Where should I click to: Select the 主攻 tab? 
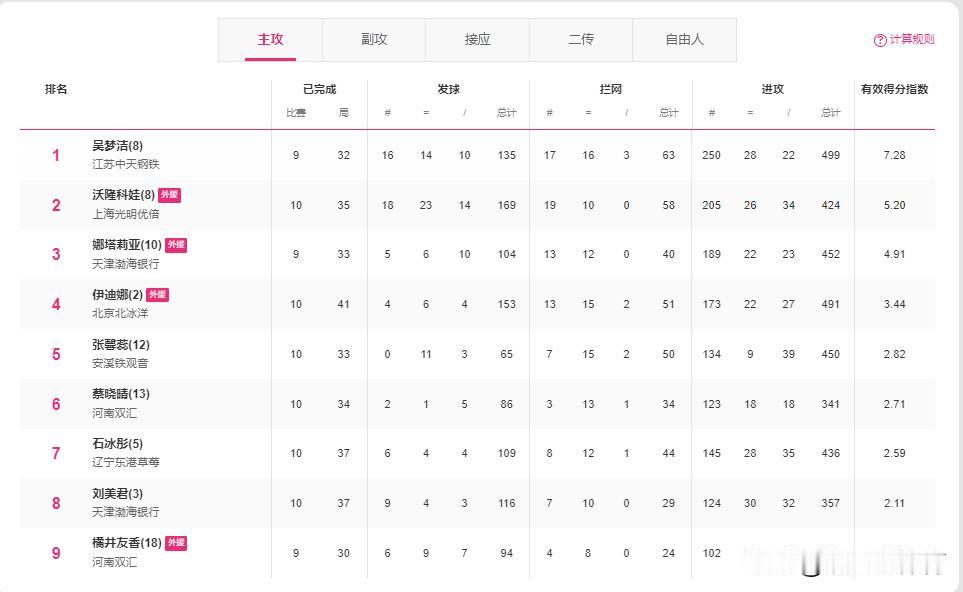[x=270, y=40]
